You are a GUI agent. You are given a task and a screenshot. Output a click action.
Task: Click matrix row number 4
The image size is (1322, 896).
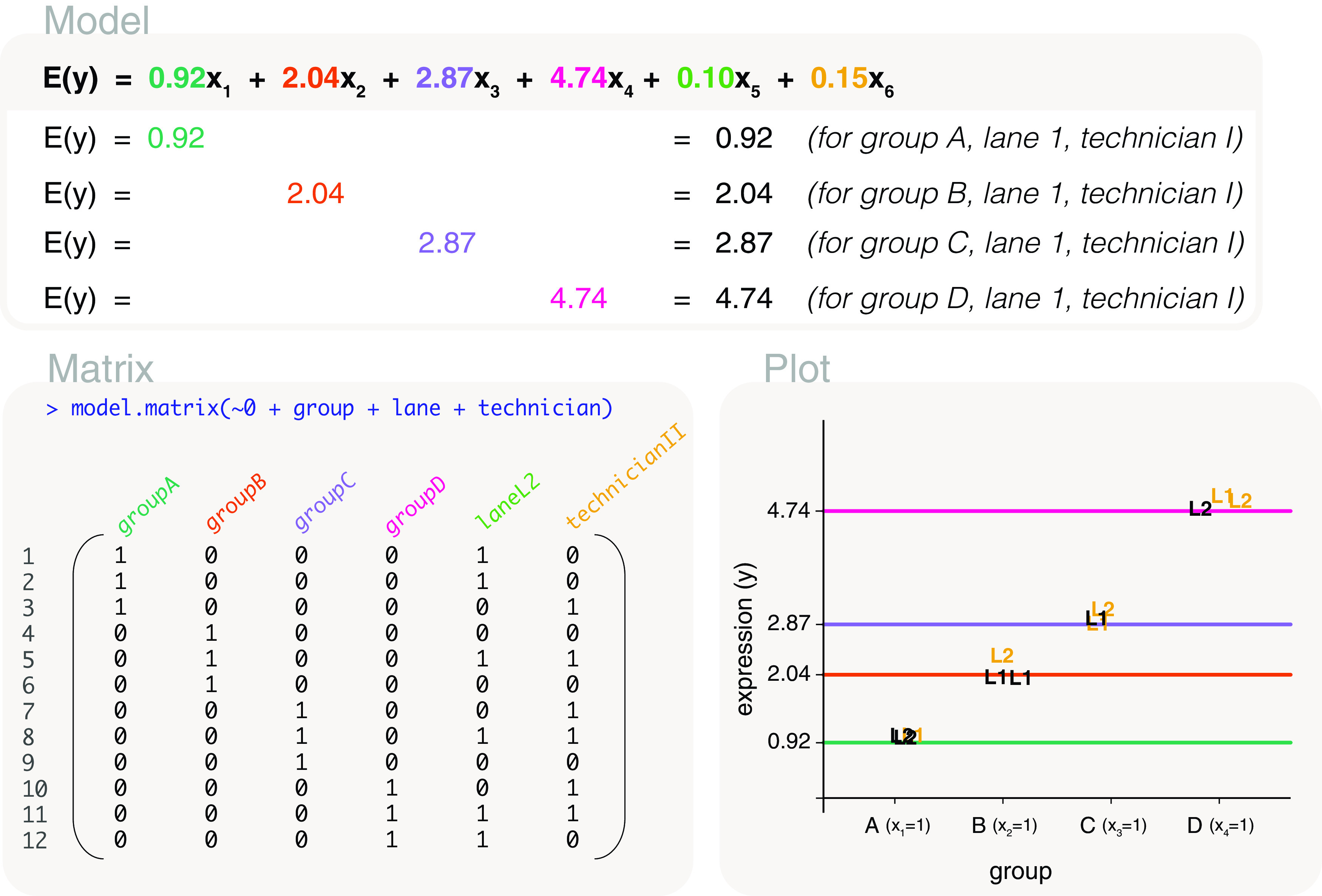pos(28,633)
